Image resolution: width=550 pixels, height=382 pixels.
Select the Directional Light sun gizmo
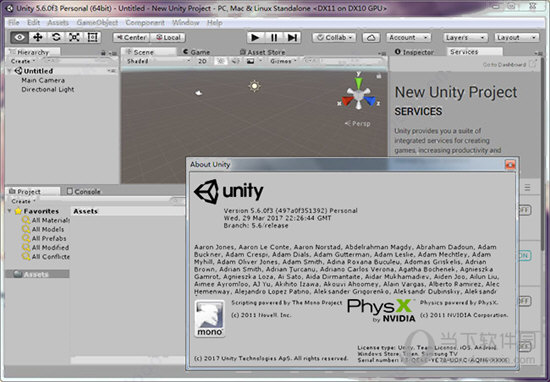pos(254,86)
